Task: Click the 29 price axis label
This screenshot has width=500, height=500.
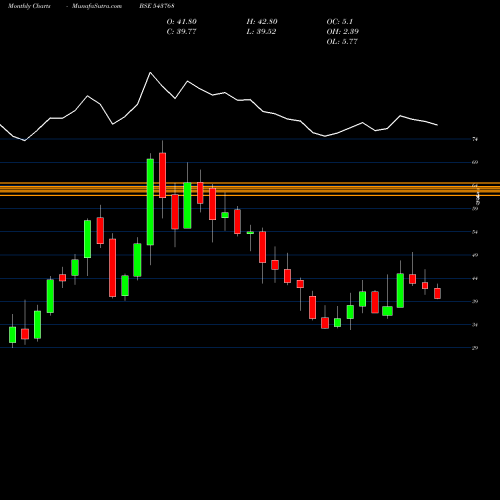Action: (475, 348)
